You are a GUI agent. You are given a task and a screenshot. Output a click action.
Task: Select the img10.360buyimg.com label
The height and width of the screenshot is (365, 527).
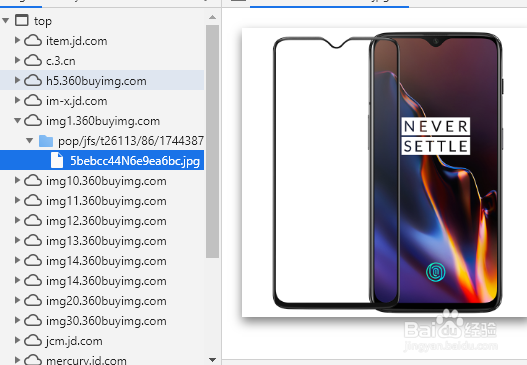pyautogui.click(x=106, y=181)
